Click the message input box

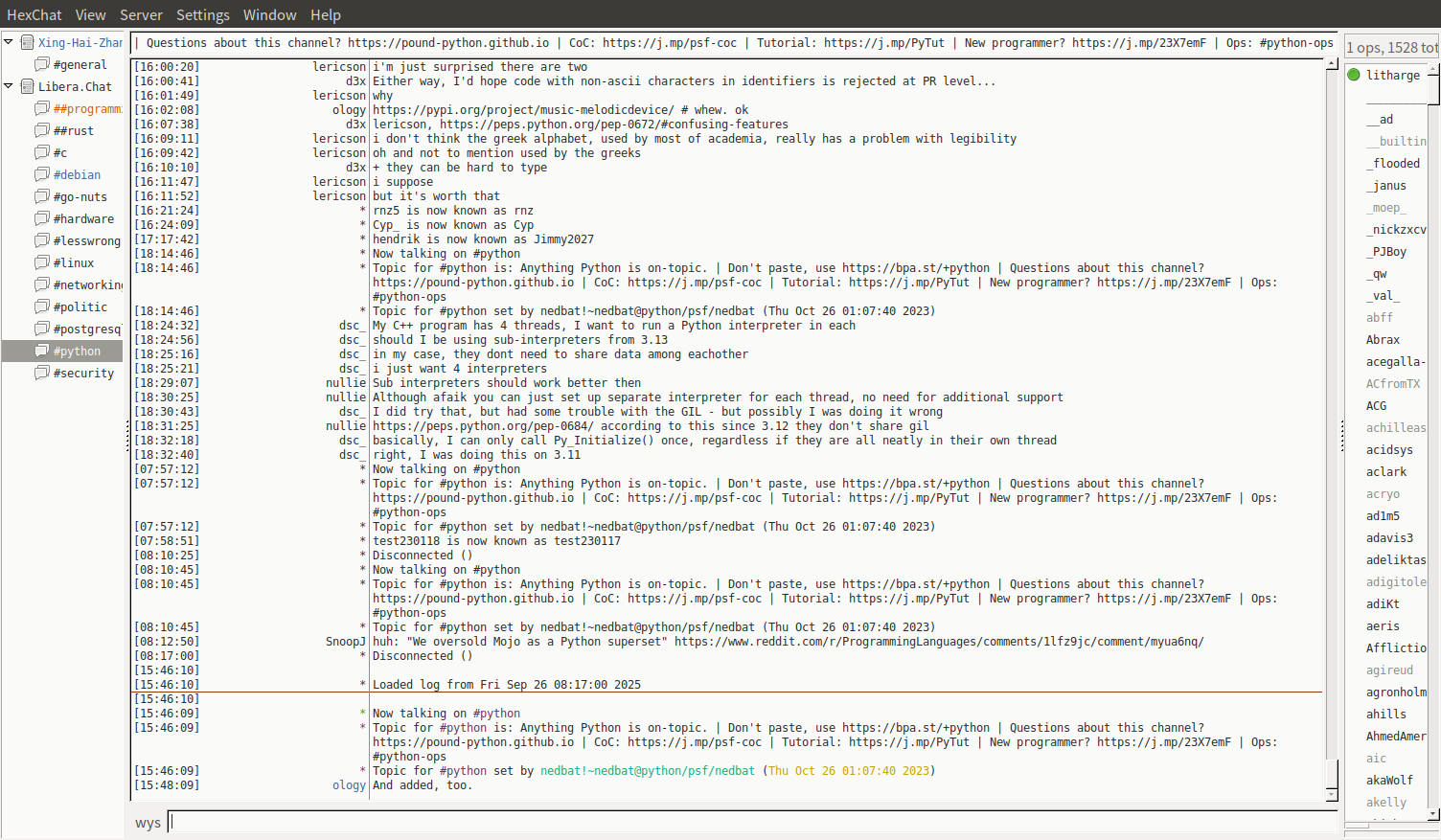click(x=752, y=822)
